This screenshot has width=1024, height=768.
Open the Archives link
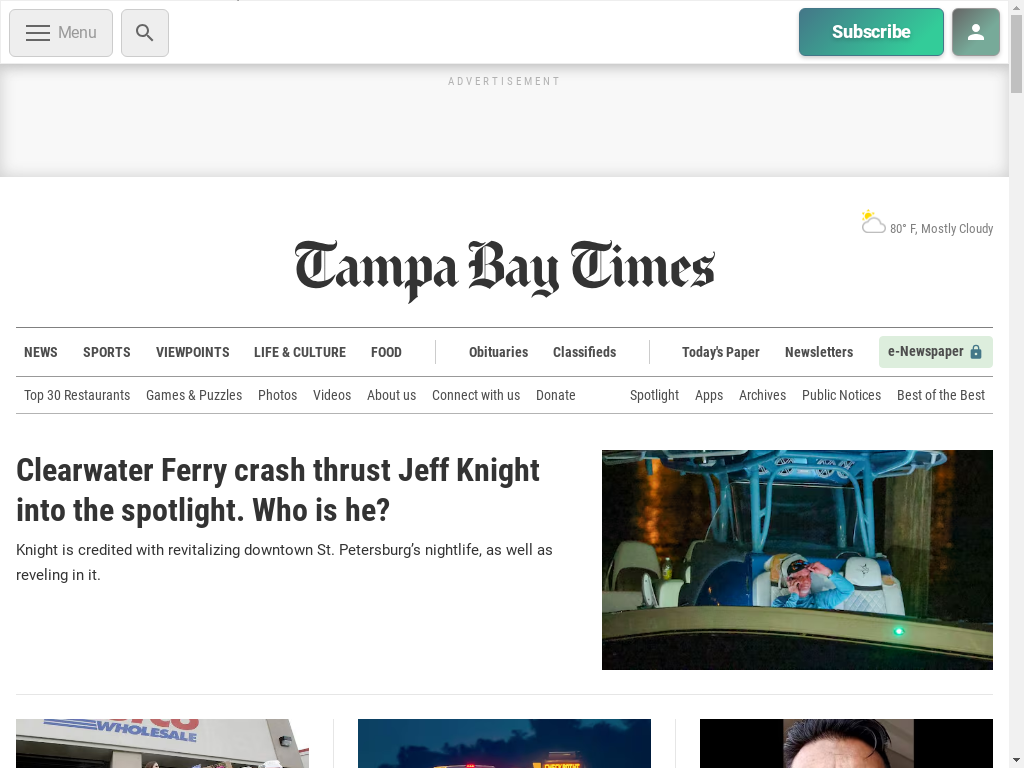[x=762, y=395]
